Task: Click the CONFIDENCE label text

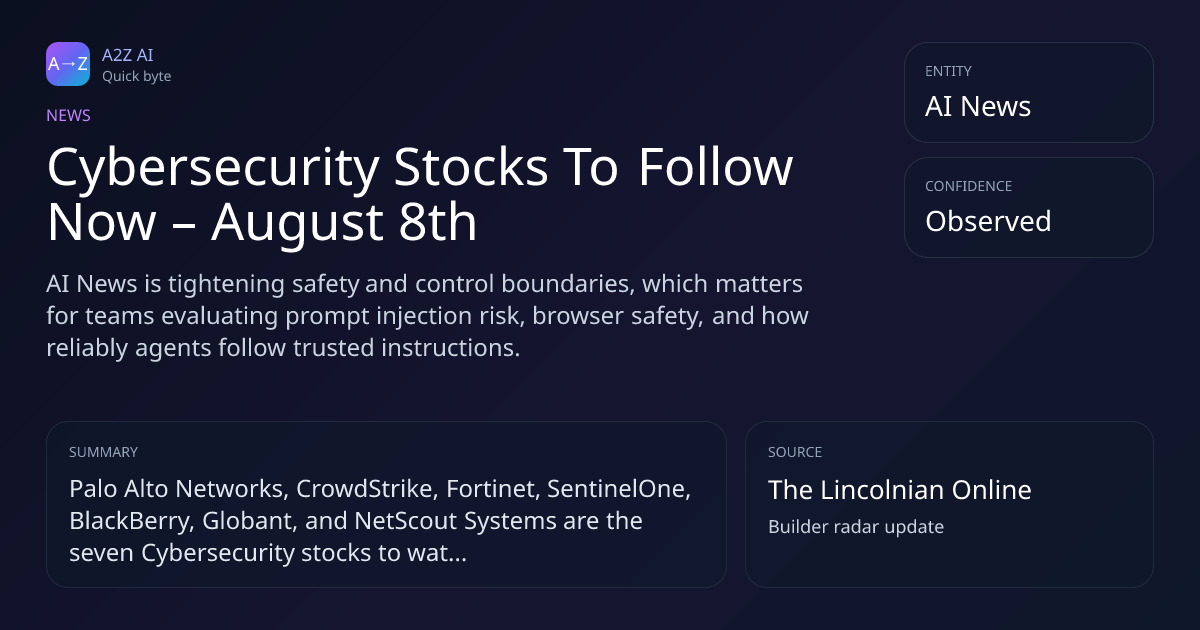Action: [968, 186]
